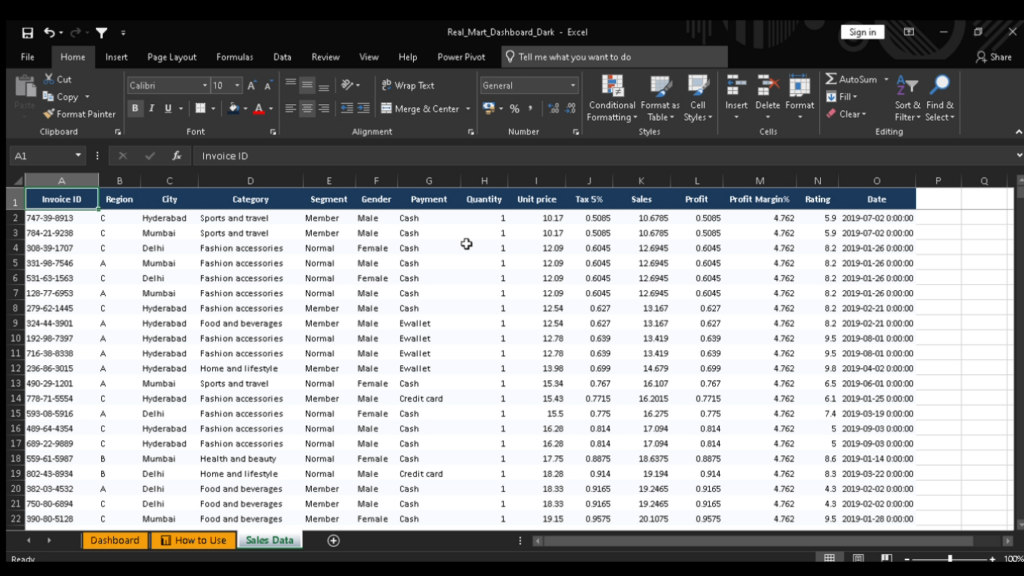This screenshot has height=576, width=1024.
Task: Open the File menu
Action: pyautogui.click(x=27, y=57)
